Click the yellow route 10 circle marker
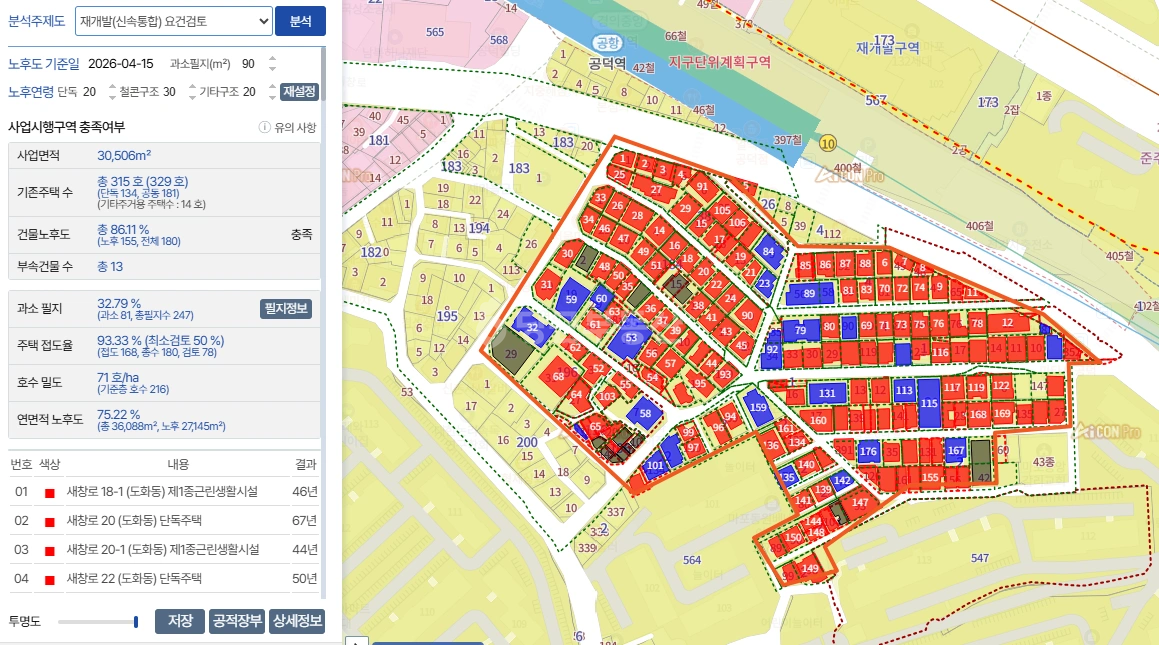The width and height of the screenshot is (1159, 645). pos(828,143)
